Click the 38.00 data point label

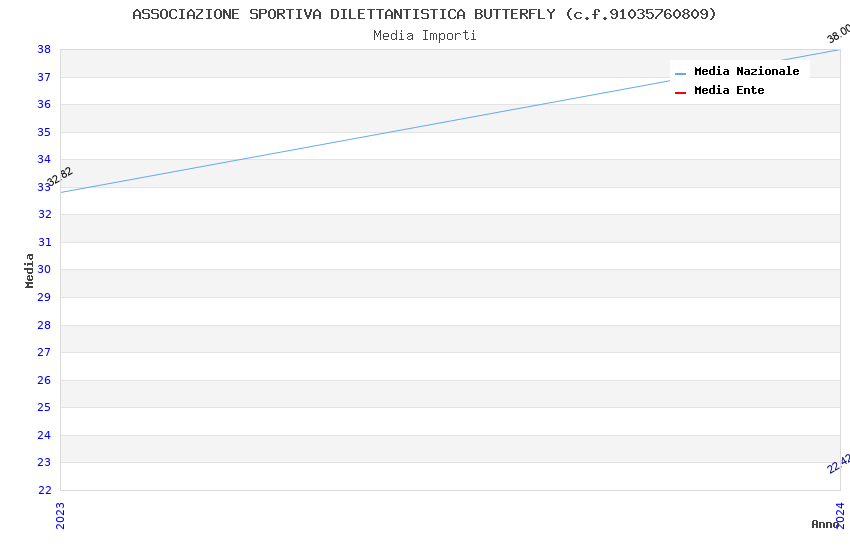(x=838, y=32)
